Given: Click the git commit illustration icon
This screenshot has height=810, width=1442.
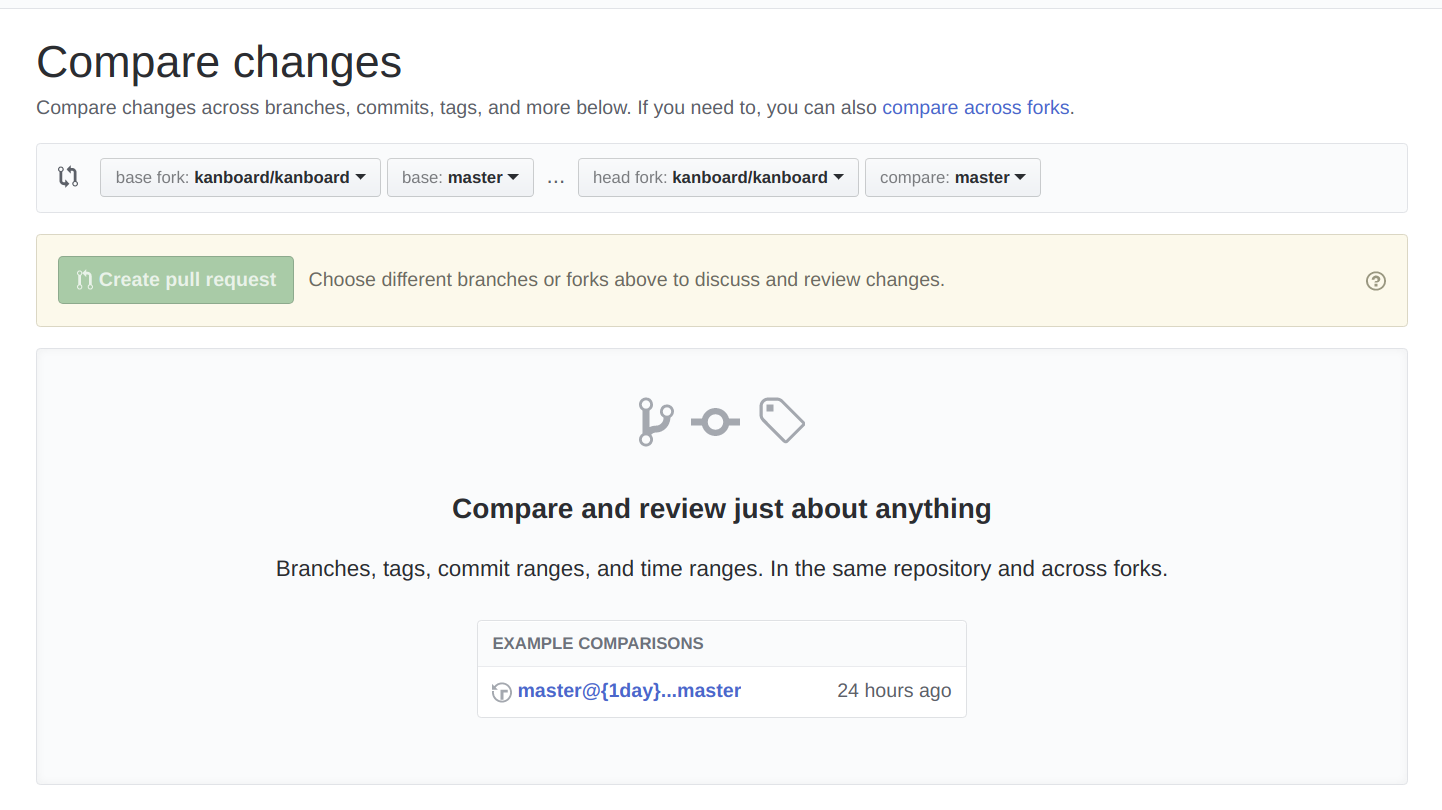Looking at the screenshot, I should click(x=715, y=423).
